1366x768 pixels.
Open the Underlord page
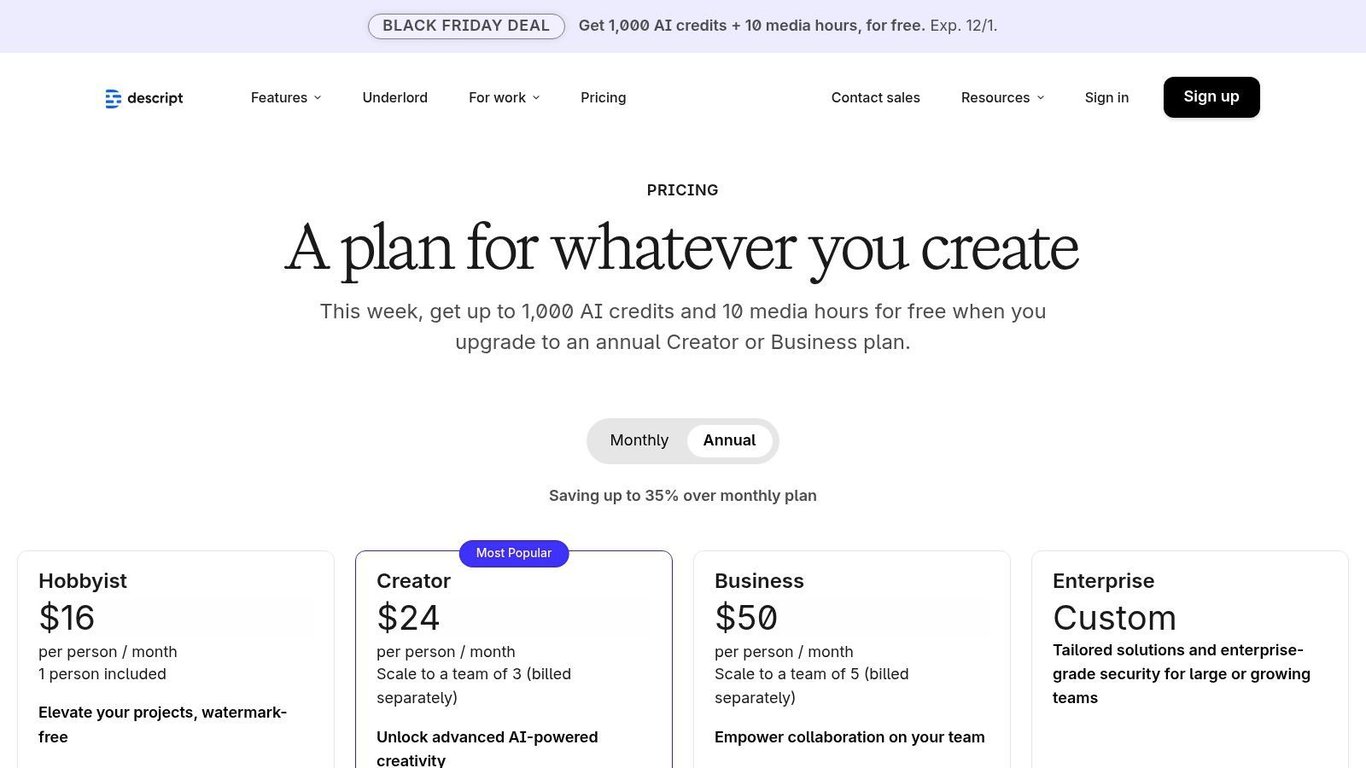(x=395, y=98)
